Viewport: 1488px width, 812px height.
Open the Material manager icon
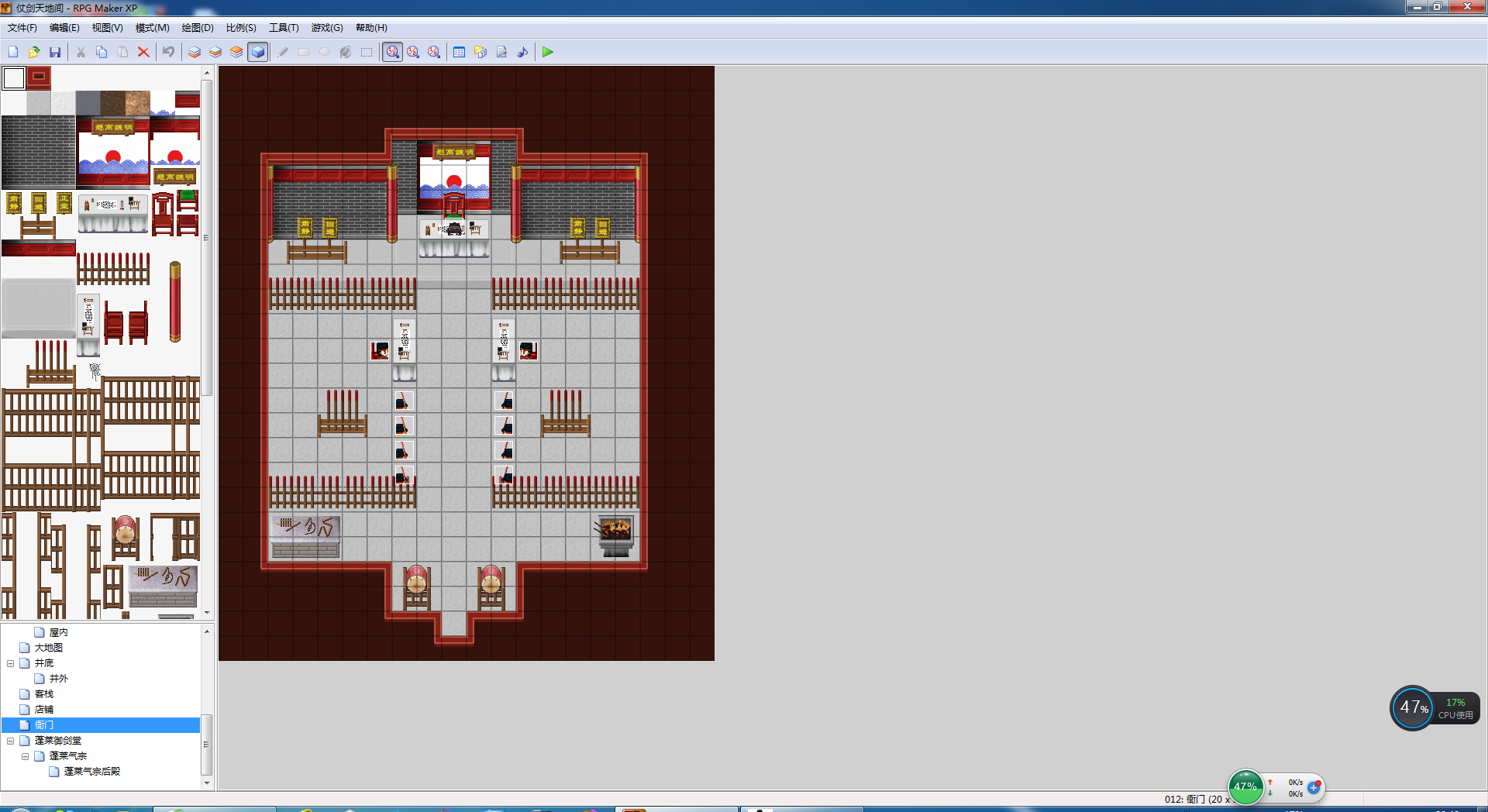[x=480, y=52]
